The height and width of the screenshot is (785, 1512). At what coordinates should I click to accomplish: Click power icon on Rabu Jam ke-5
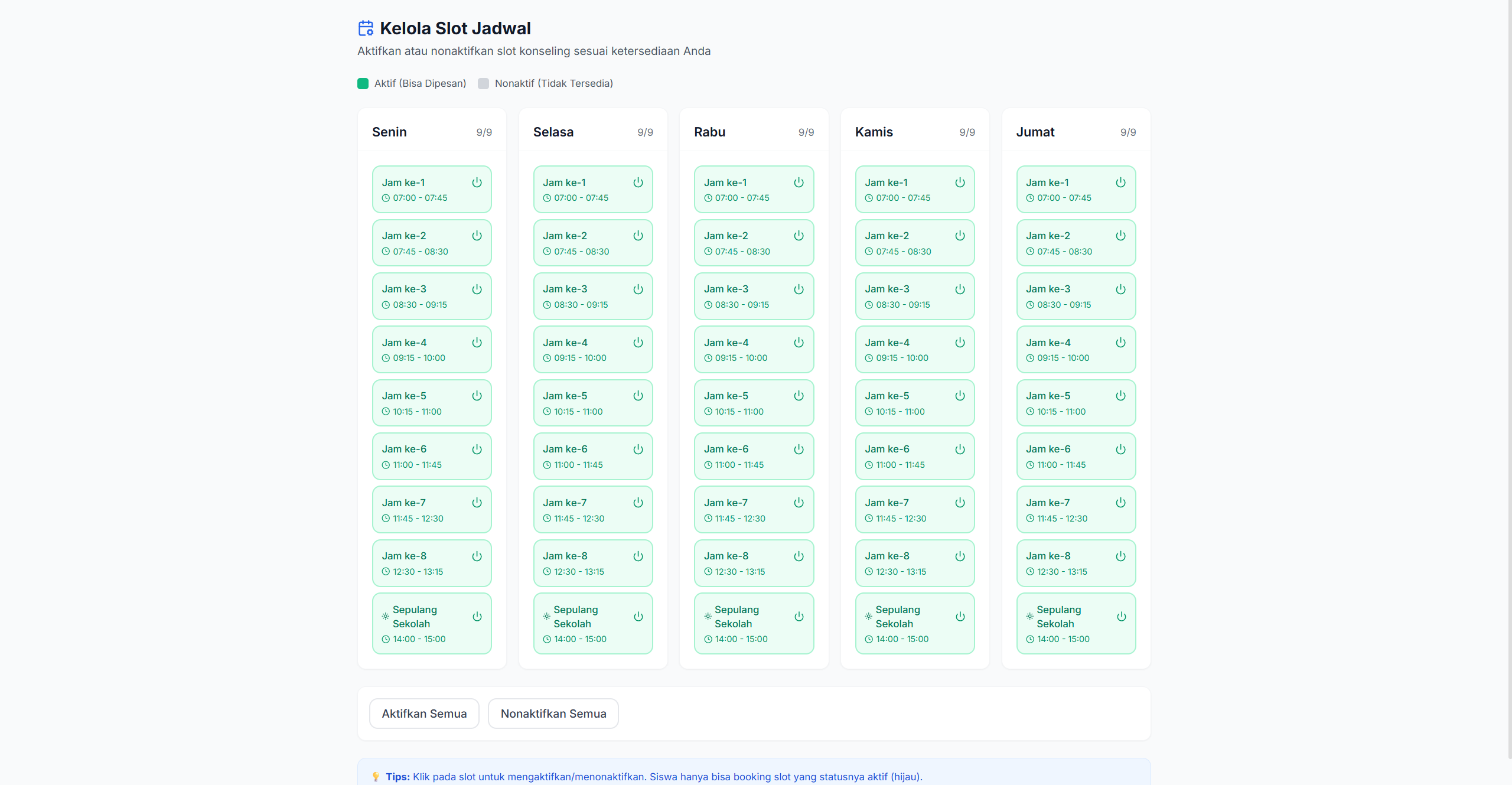pyautogui.click(x=799, y=396)
